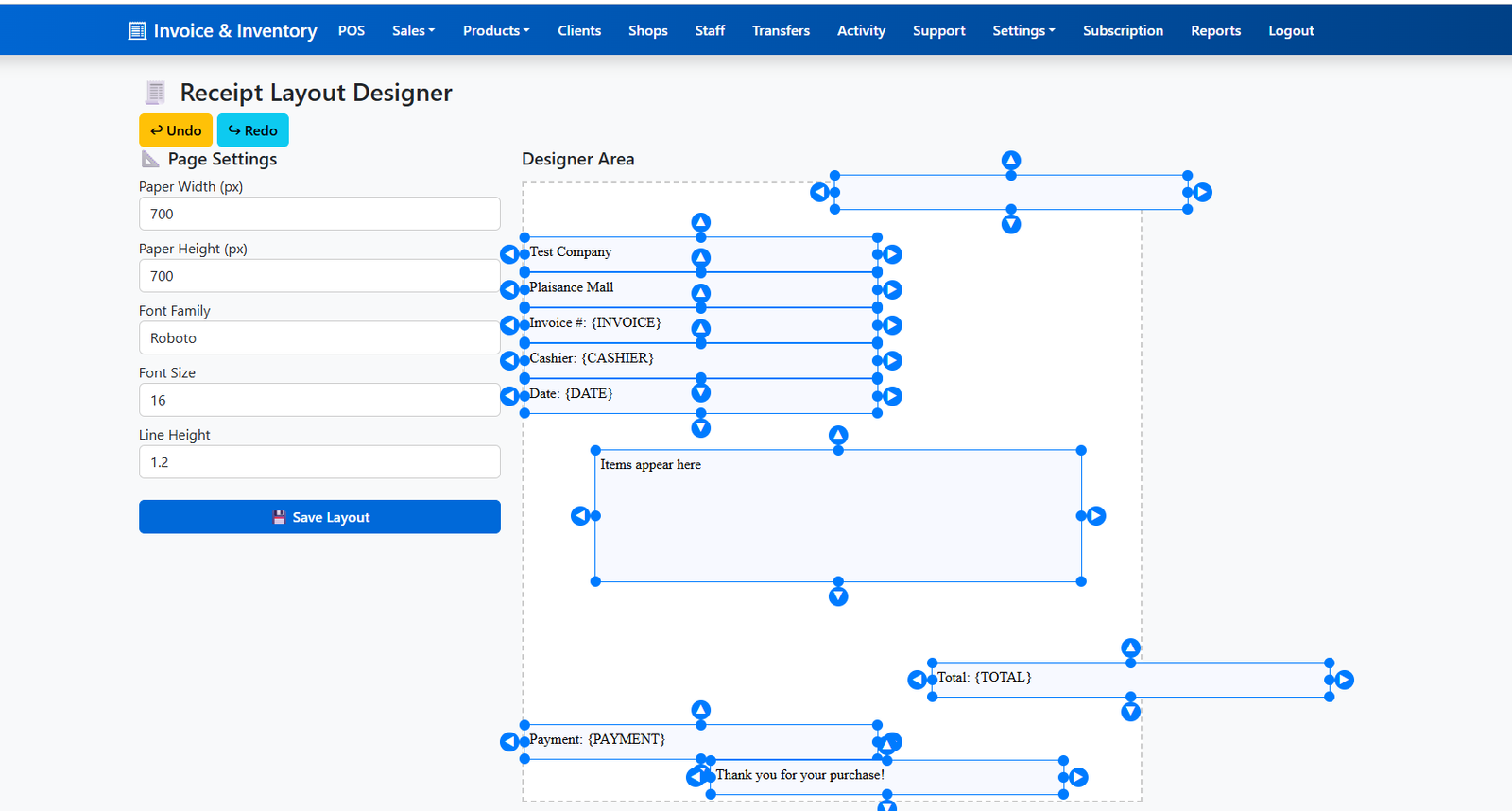Open the Settings dropdown menu
This screenshot has height=811, width=1512.
1022,30
